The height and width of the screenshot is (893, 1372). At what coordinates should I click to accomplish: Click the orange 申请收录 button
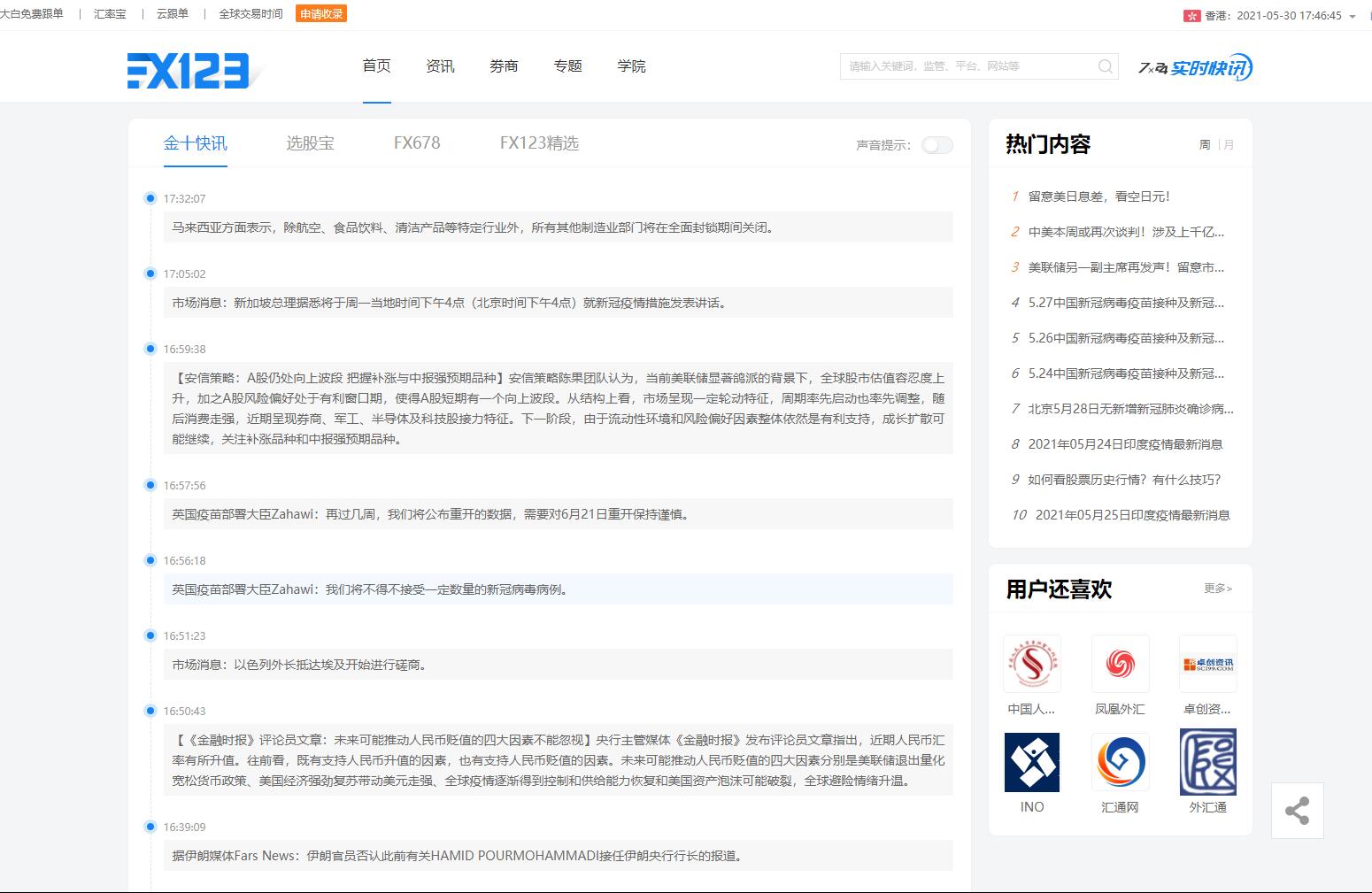(321, 14)
